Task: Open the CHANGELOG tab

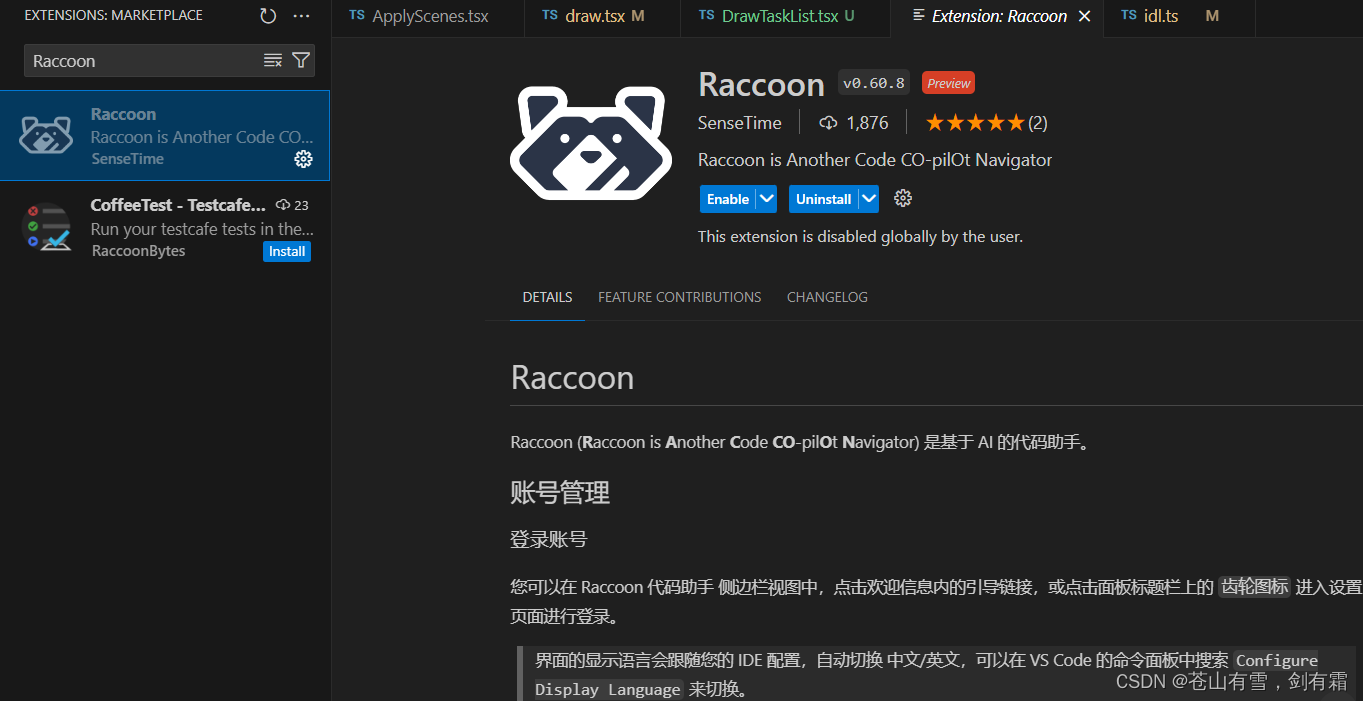Action: point(827,297)
